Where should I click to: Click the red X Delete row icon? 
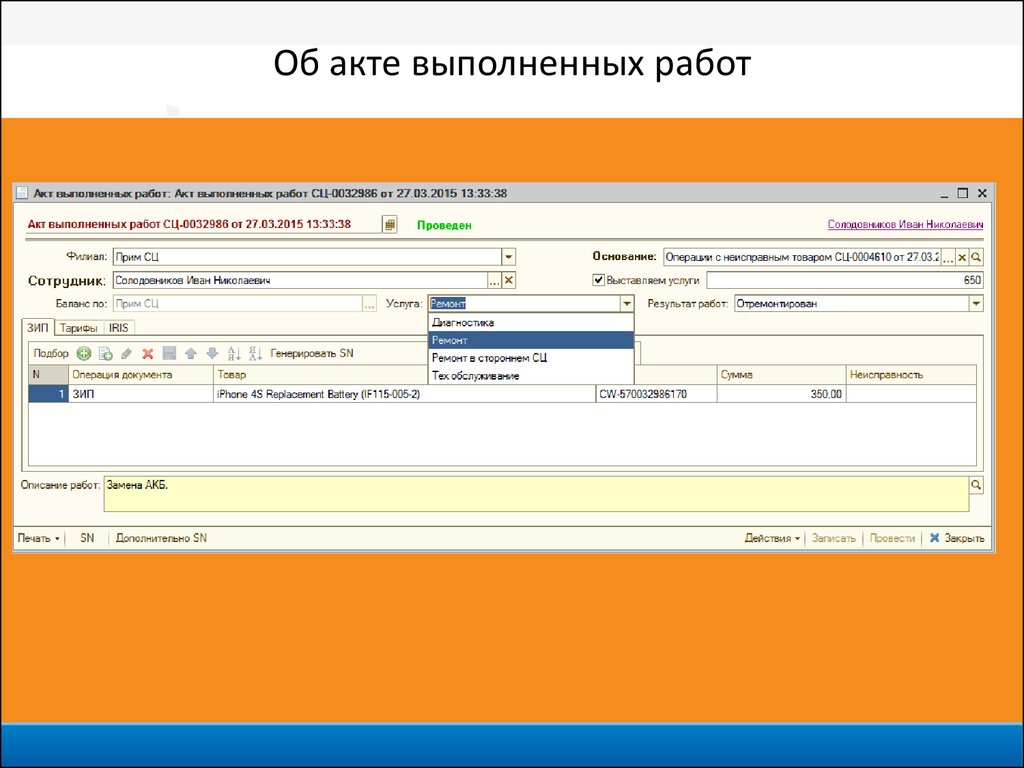point(148,353)
